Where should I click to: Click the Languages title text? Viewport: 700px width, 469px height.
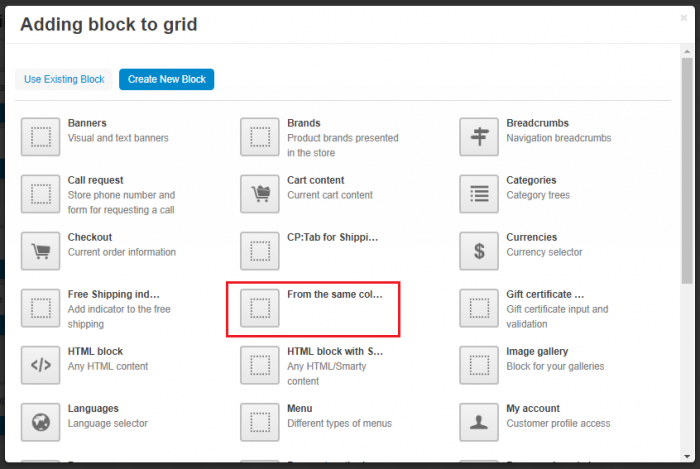[93, 409]
